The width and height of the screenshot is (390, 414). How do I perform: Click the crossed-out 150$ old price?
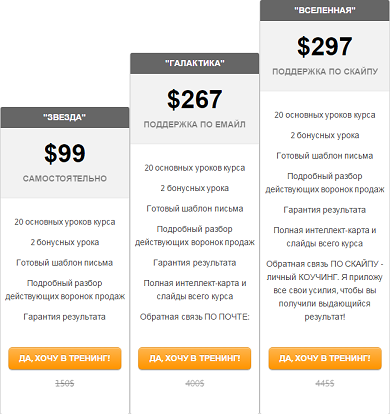pyautogui.click(x=65, y=383)
